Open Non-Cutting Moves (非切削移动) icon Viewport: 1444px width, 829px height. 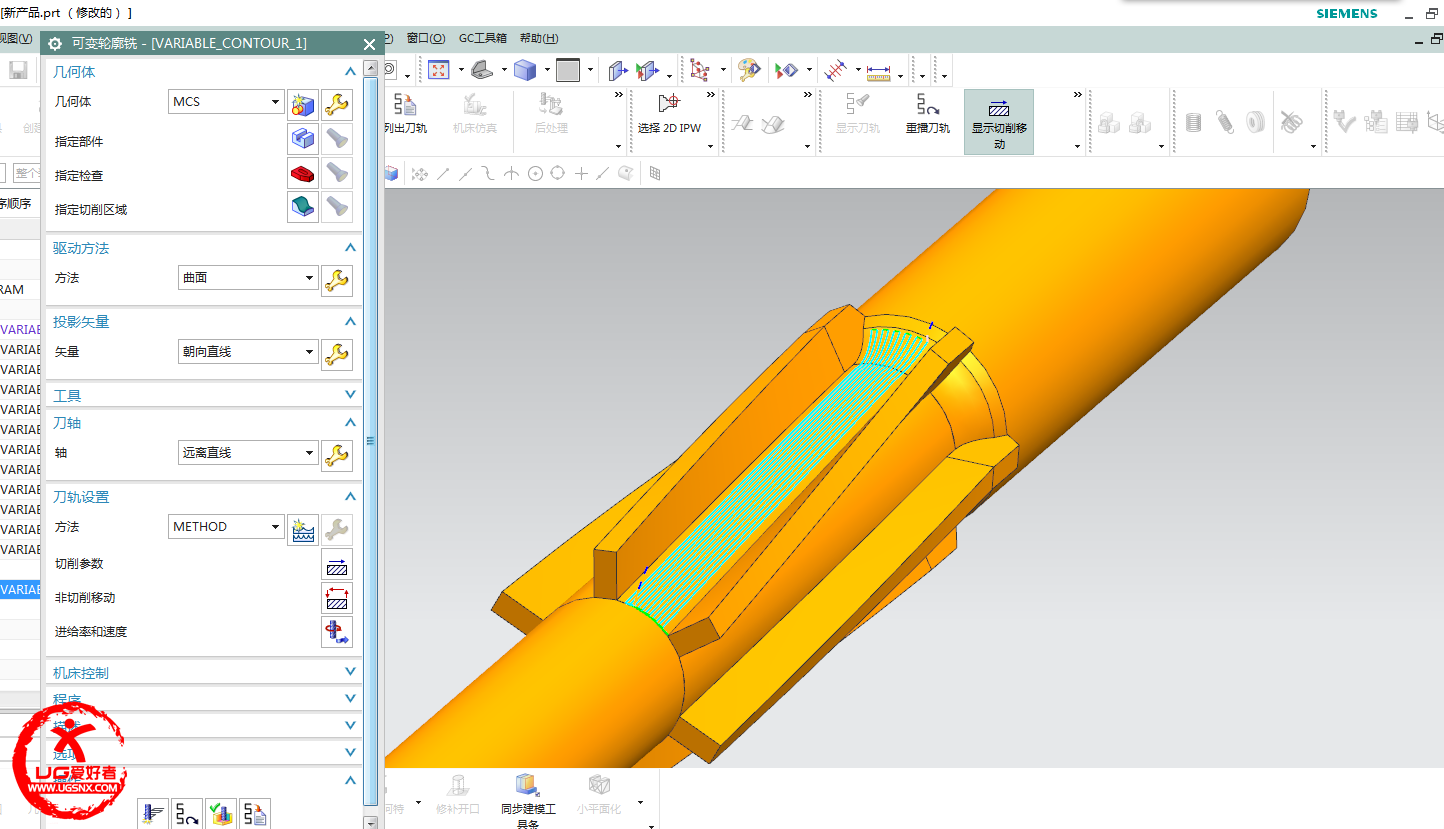tap(337, 599)
